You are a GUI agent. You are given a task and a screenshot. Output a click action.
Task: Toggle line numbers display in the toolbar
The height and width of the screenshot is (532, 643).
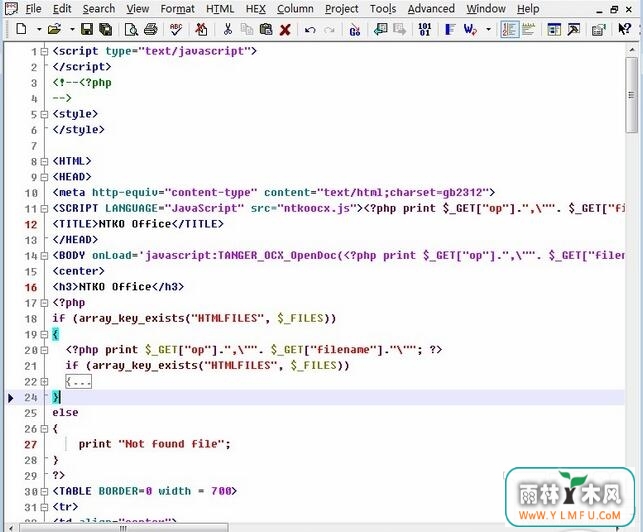point(510,29)
